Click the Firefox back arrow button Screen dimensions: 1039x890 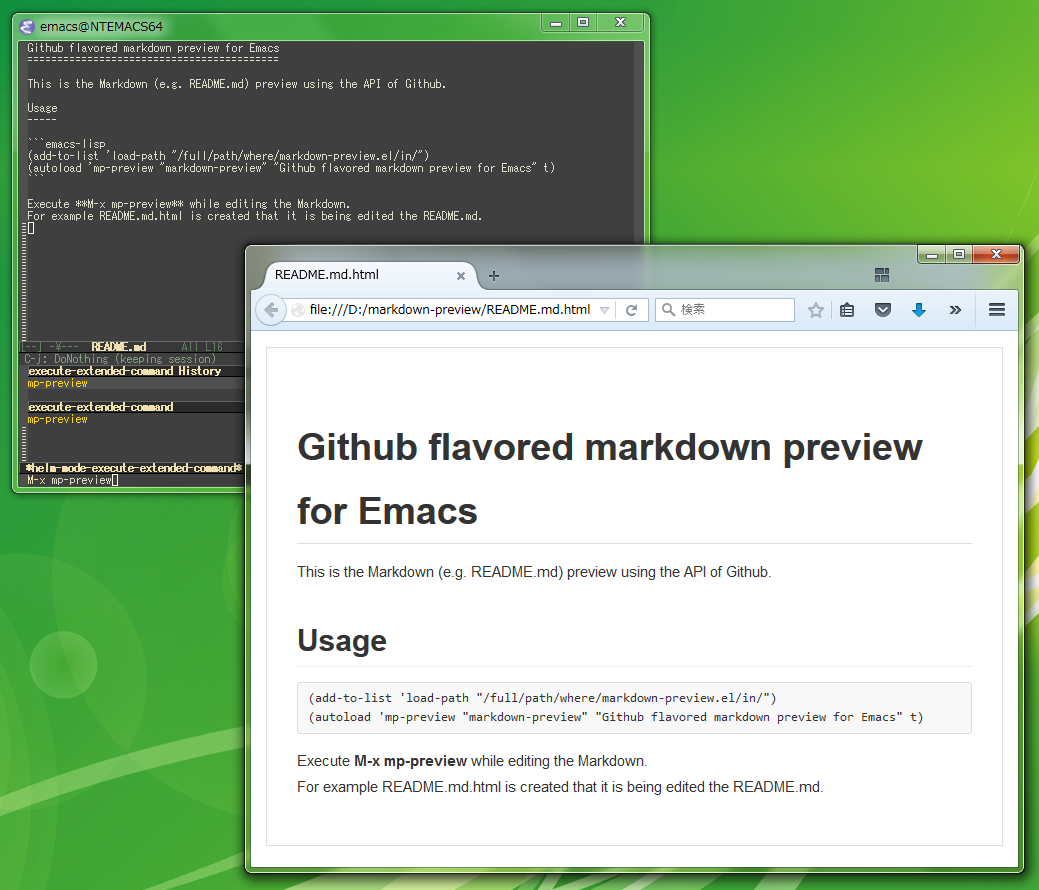pyautogui.click(x=271, y=309)
